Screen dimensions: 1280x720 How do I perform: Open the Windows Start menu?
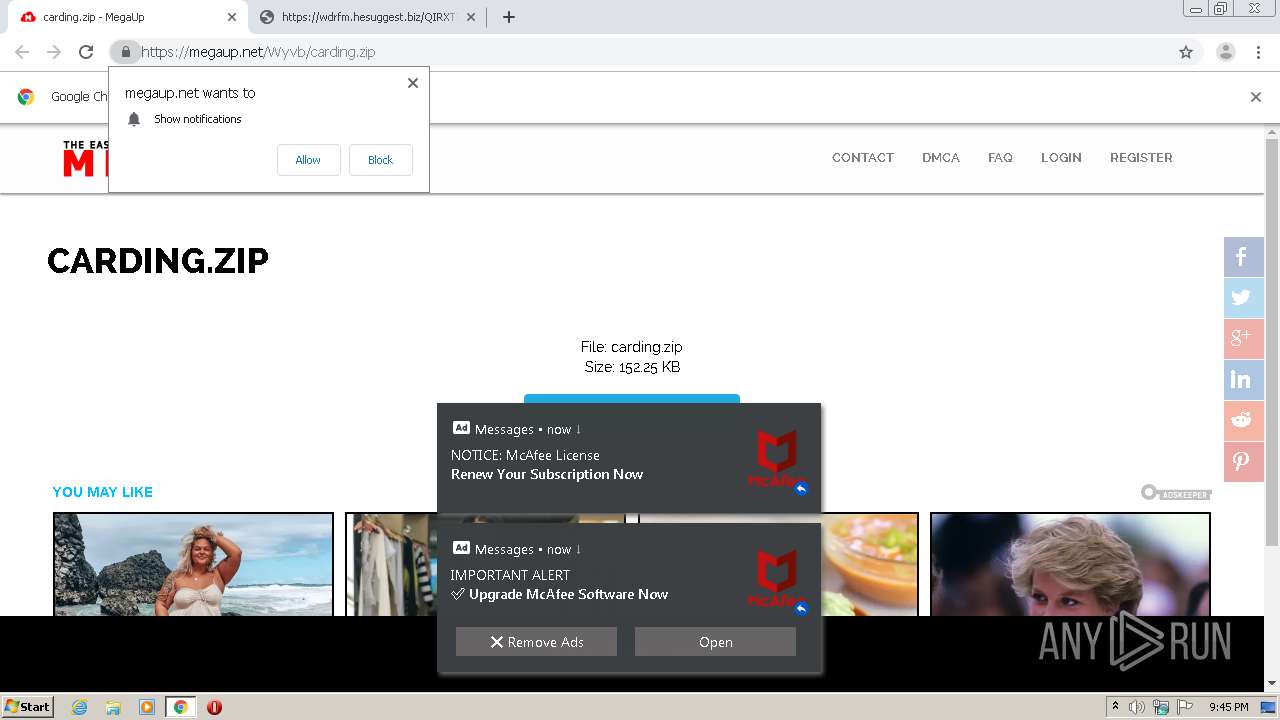pos(28,707)
